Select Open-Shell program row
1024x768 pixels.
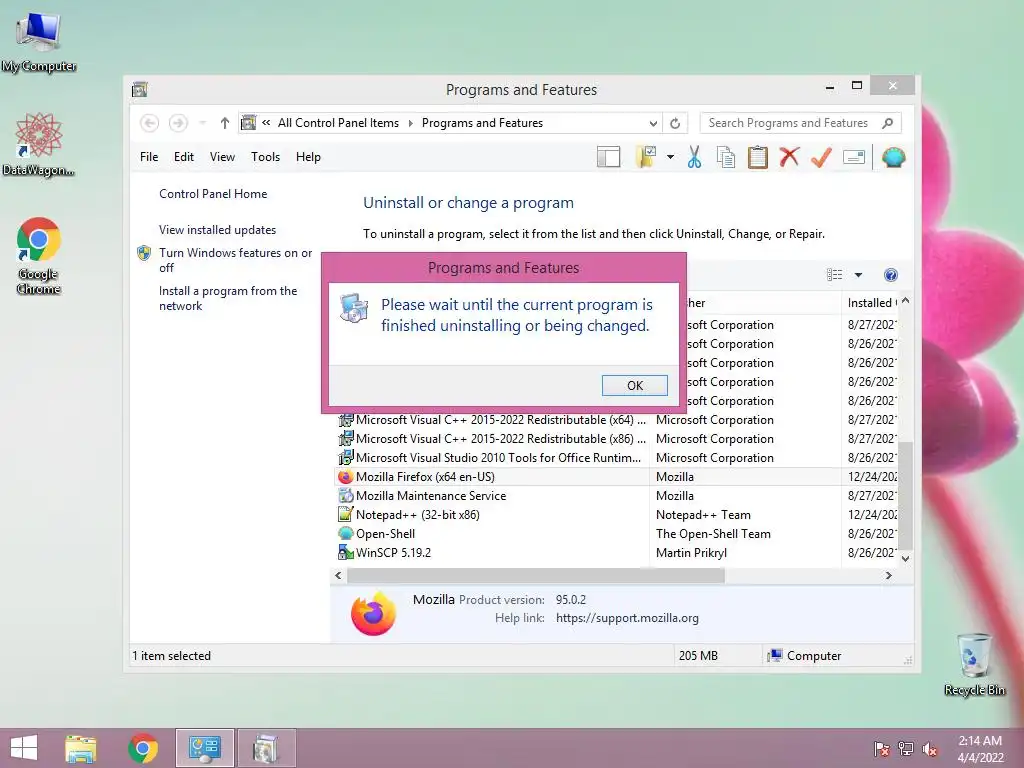616,534
